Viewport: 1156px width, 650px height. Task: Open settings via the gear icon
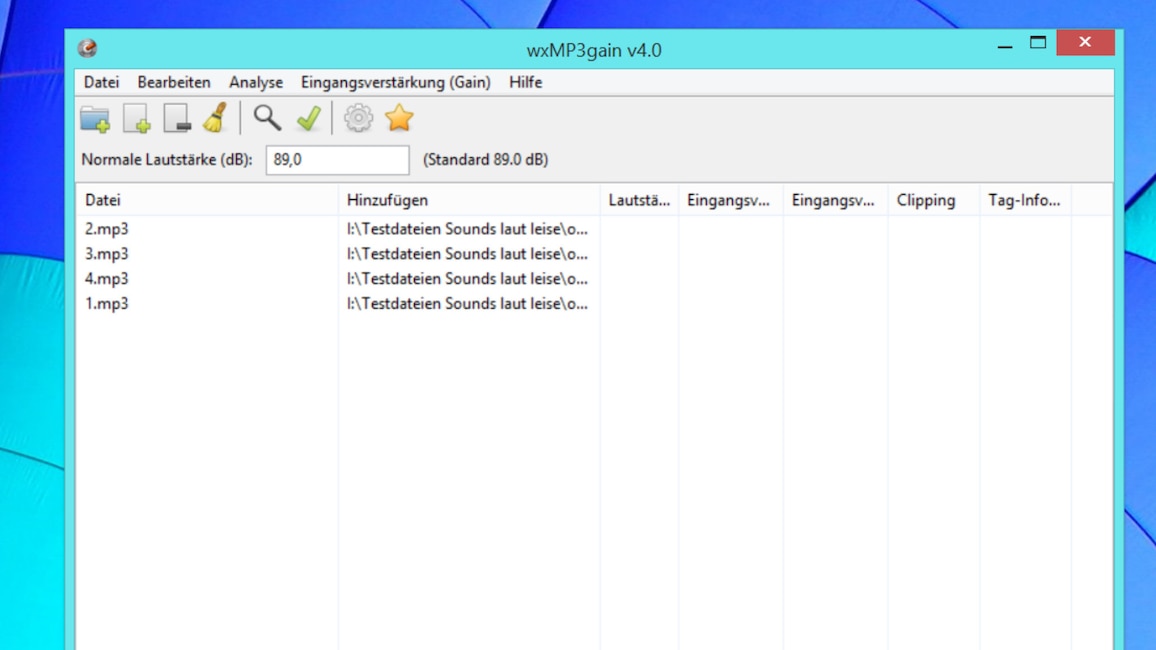tap(358, 118)
